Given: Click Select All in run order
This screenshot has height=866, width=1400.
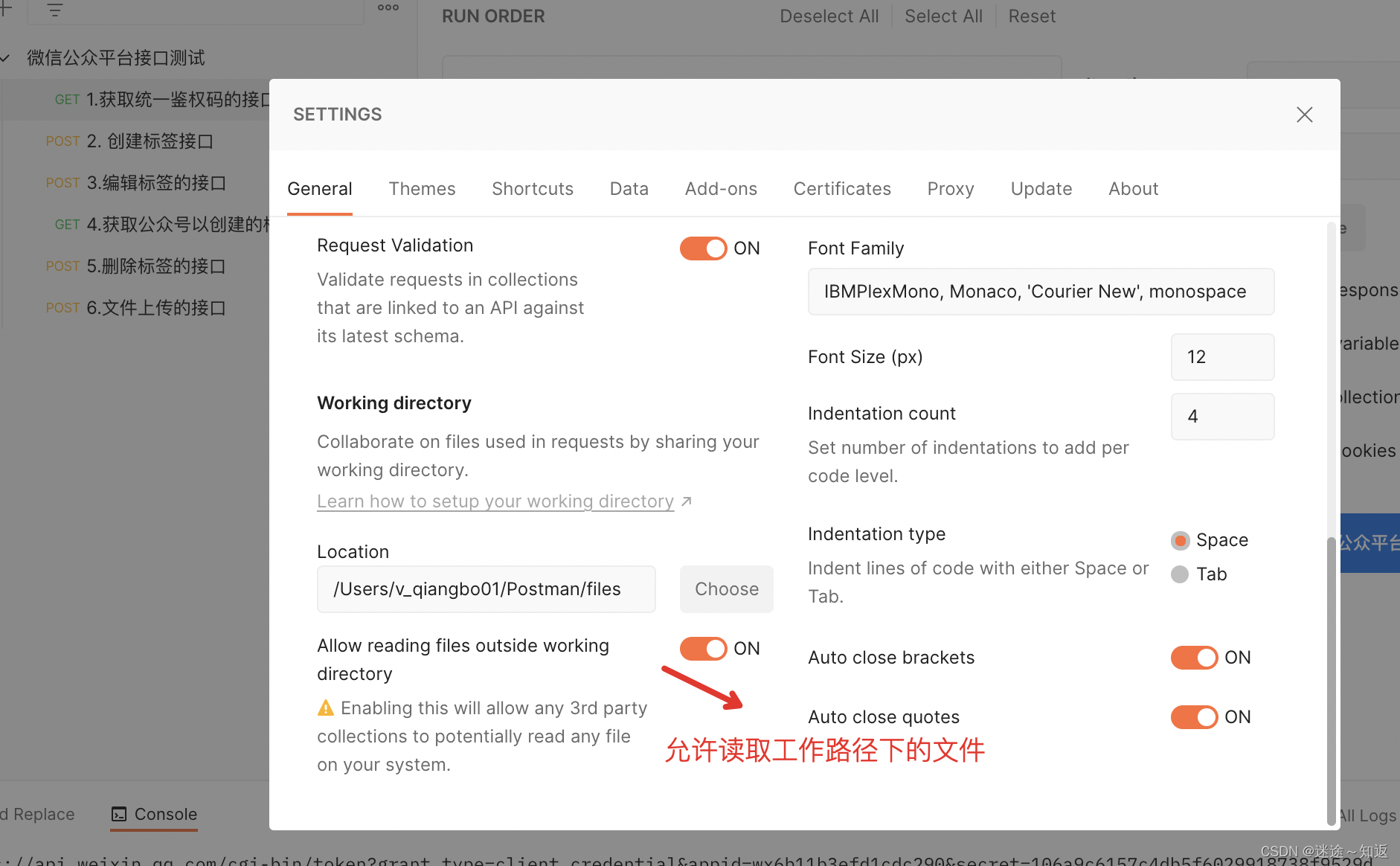Looking at the screenshot, I should pyautogui.click(x=943, y=16).
